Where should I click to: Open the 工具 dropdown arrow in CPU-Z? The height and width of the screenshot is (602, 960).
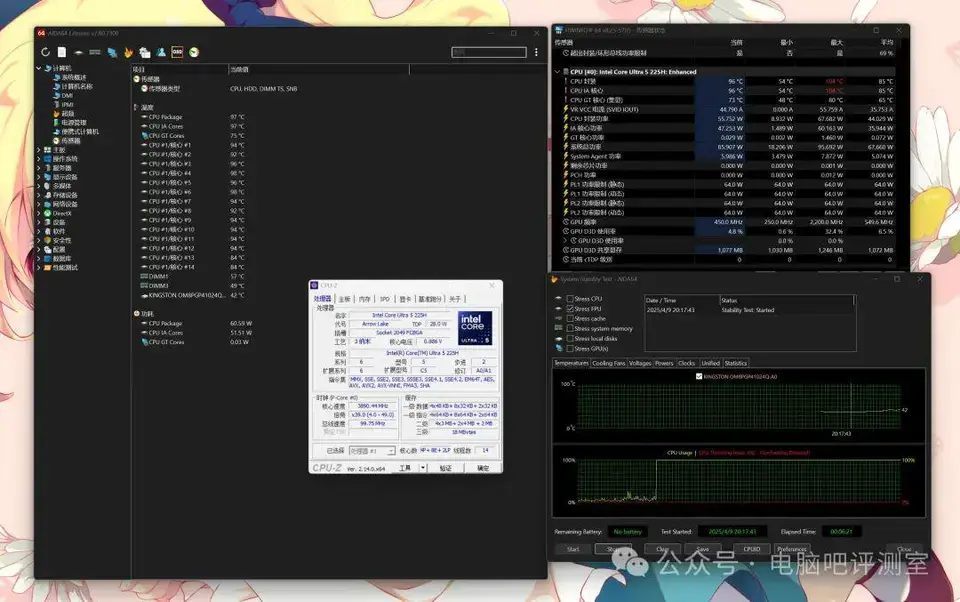pyautogui.click(x=422, y=468)
